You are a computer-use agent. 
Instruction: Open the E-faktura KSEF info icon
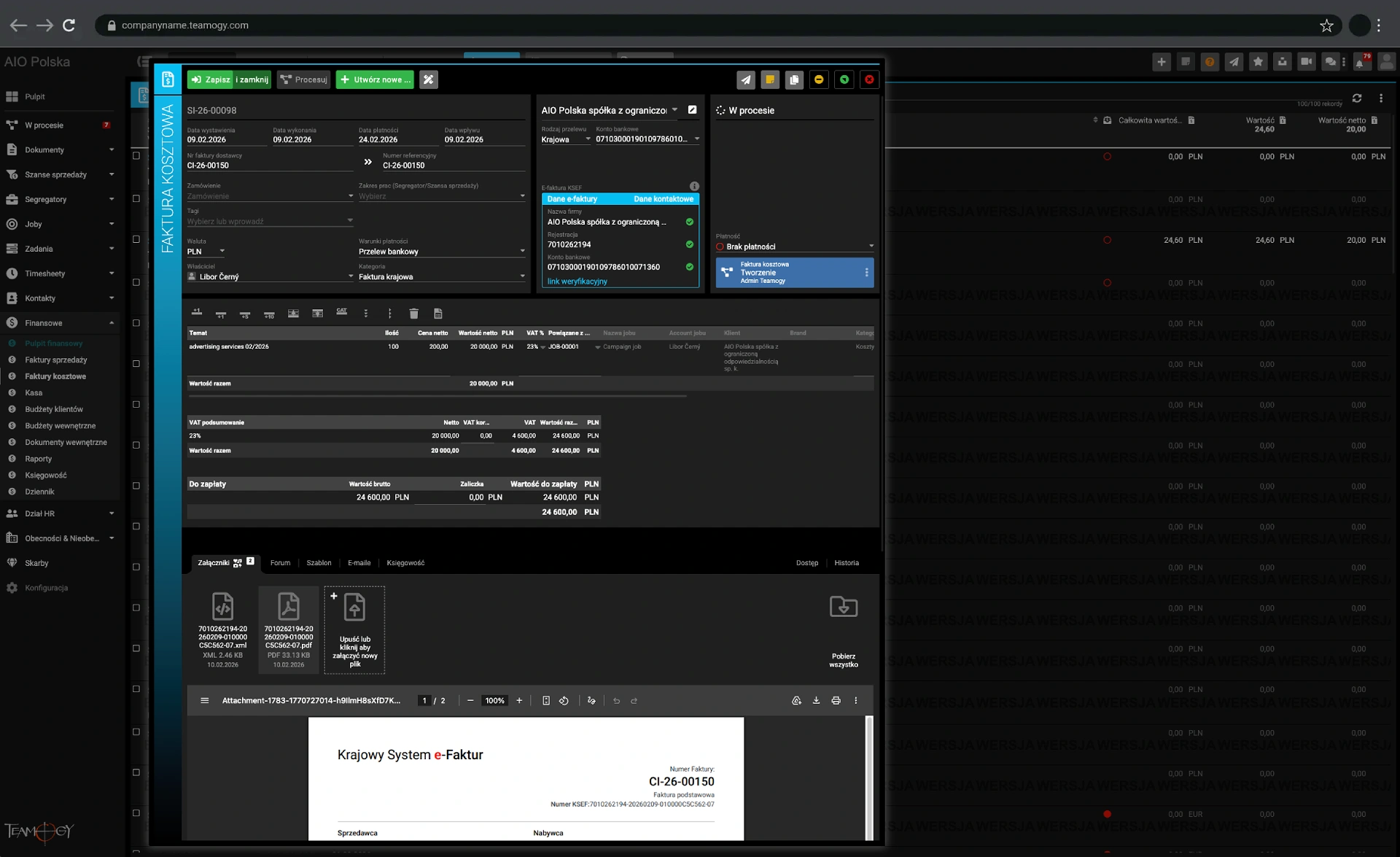tap(694, 186)
